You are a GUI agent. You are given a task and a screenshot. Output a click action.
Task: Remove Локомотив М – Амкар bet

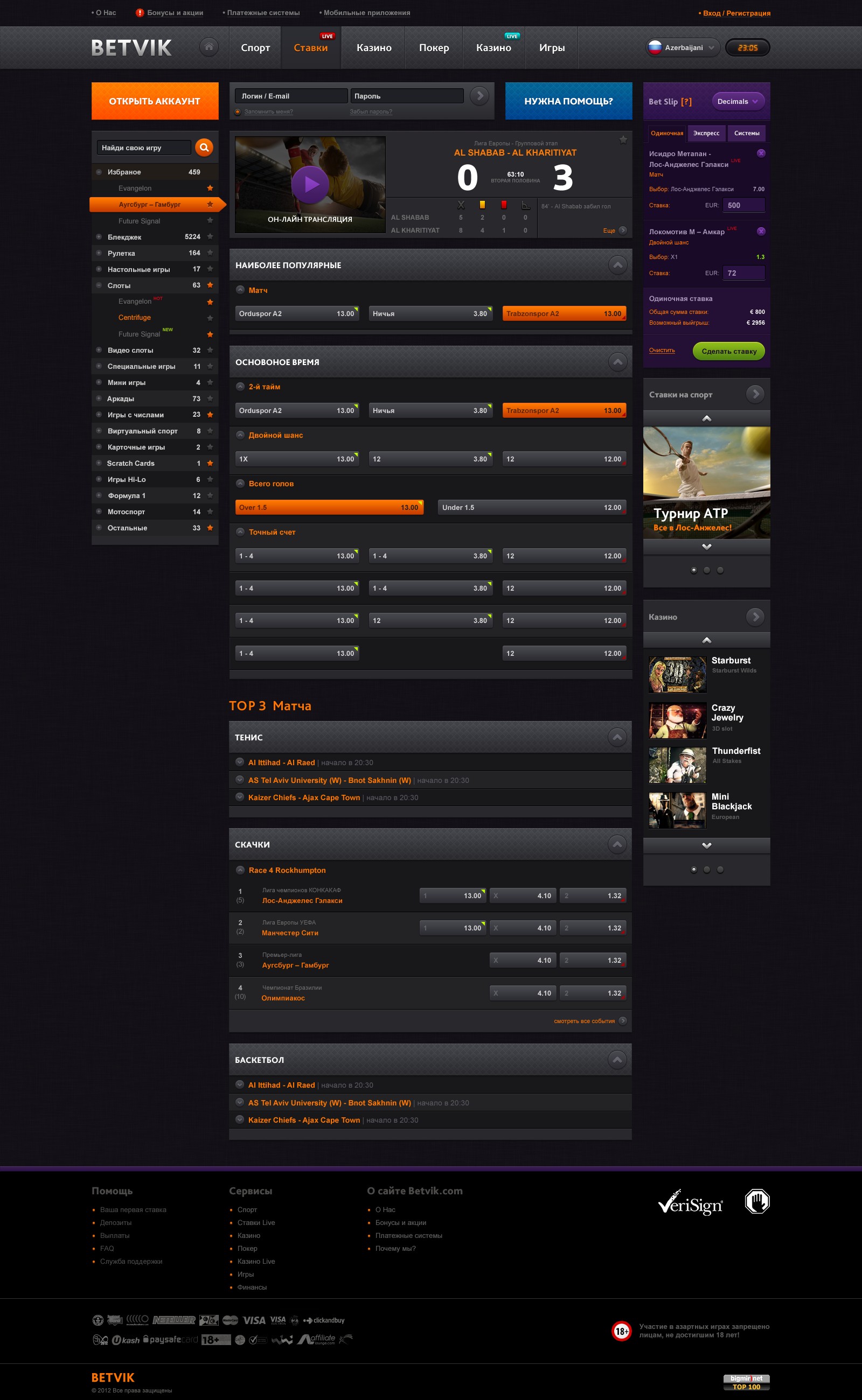(x=761, y=232)
